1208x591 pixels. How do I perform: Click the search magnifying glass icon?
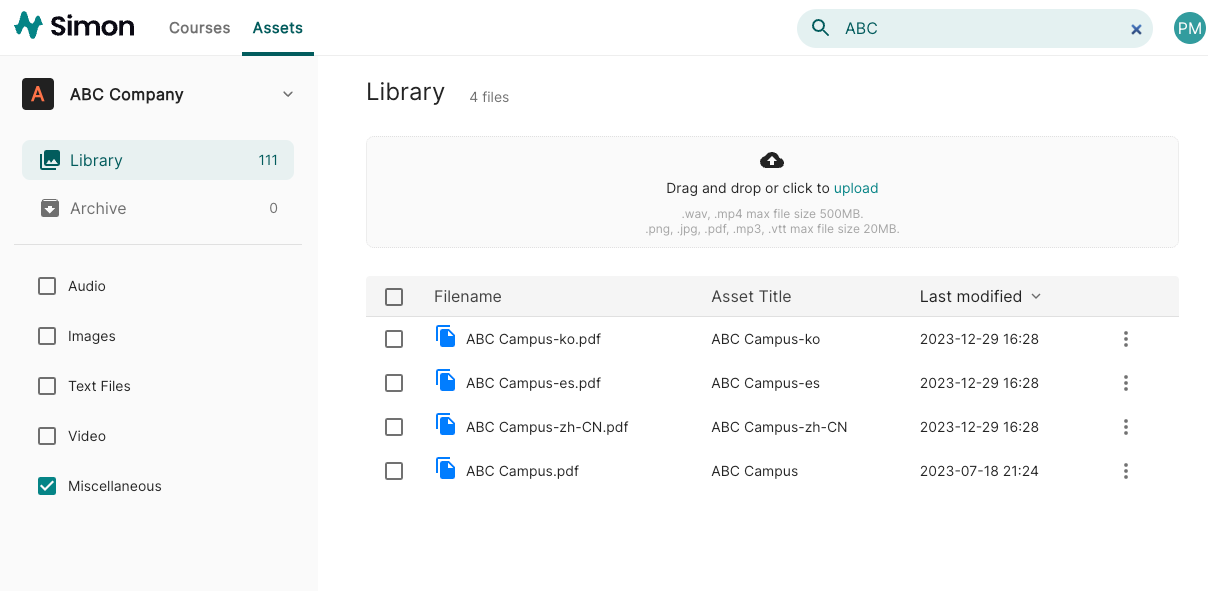pyautogui.click(x=820, y=28)
